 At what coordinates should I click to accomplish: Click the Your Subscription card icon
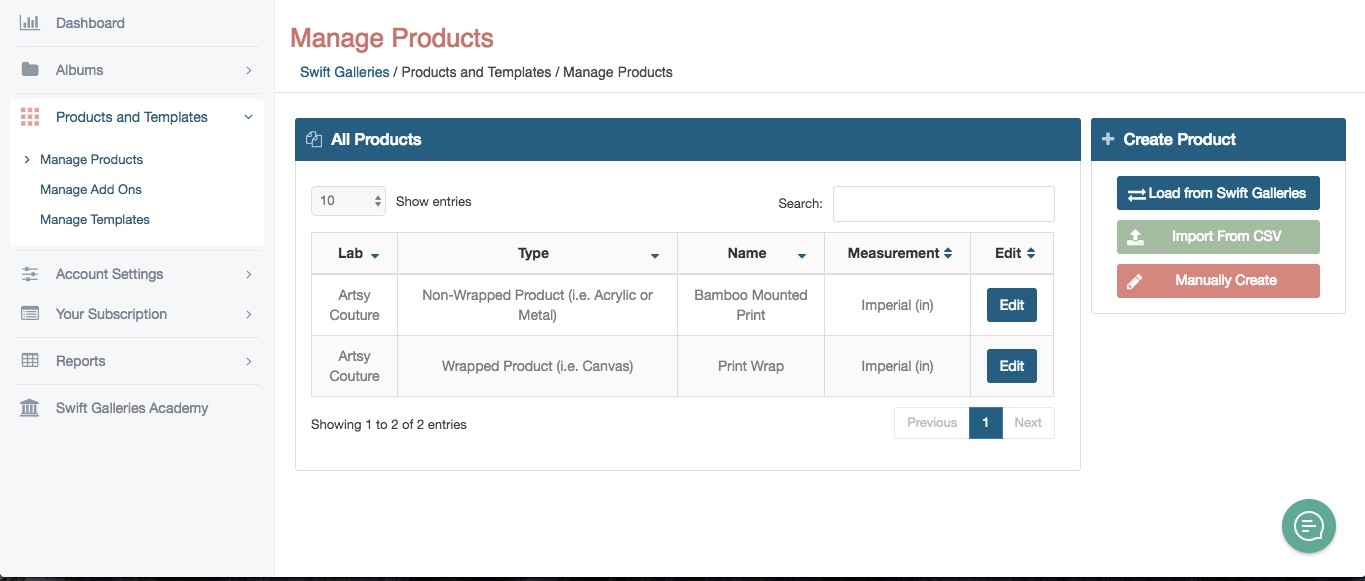[x=30, y=314]
